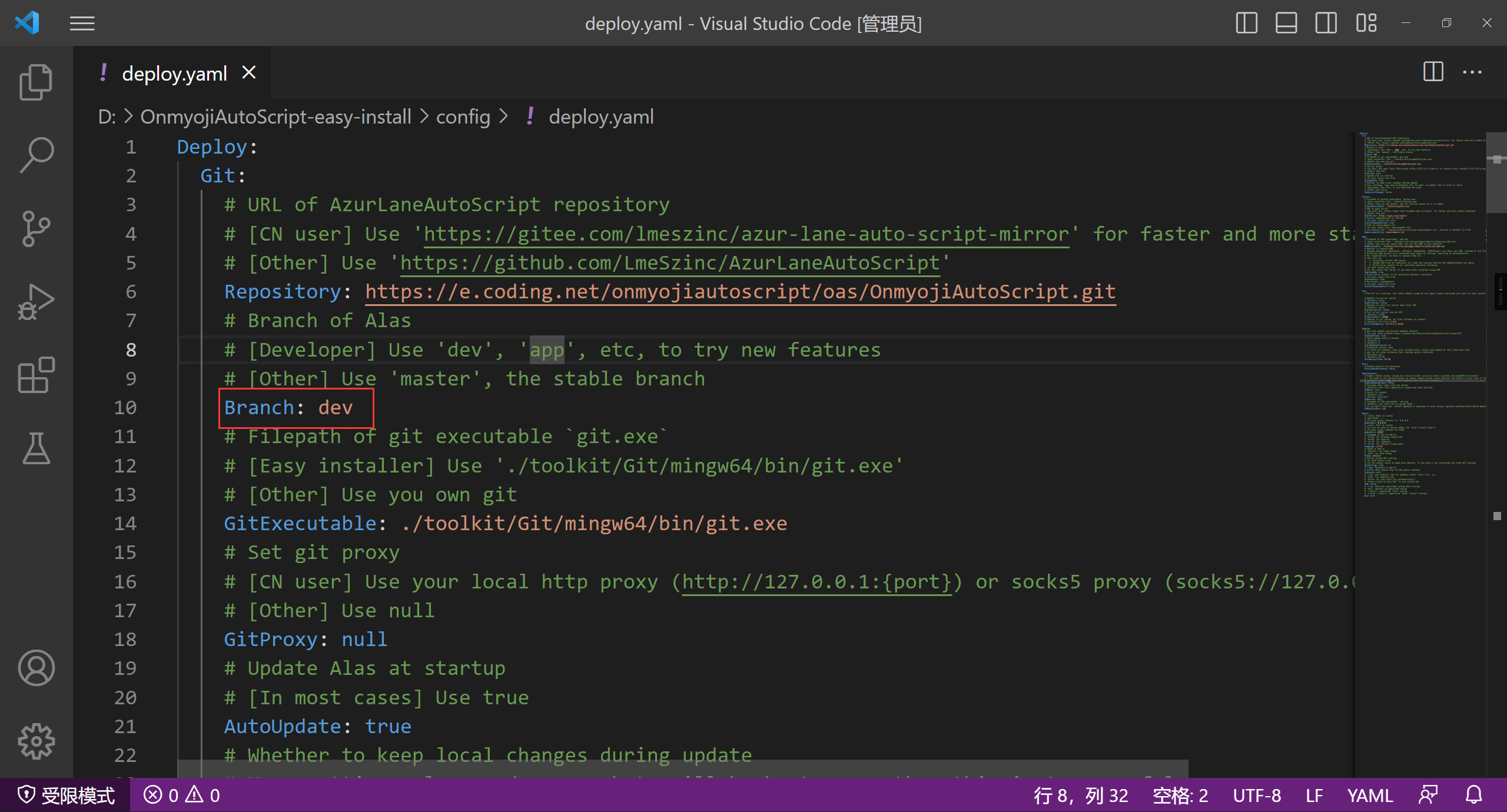Open the Explorer view

pos(36,81)
